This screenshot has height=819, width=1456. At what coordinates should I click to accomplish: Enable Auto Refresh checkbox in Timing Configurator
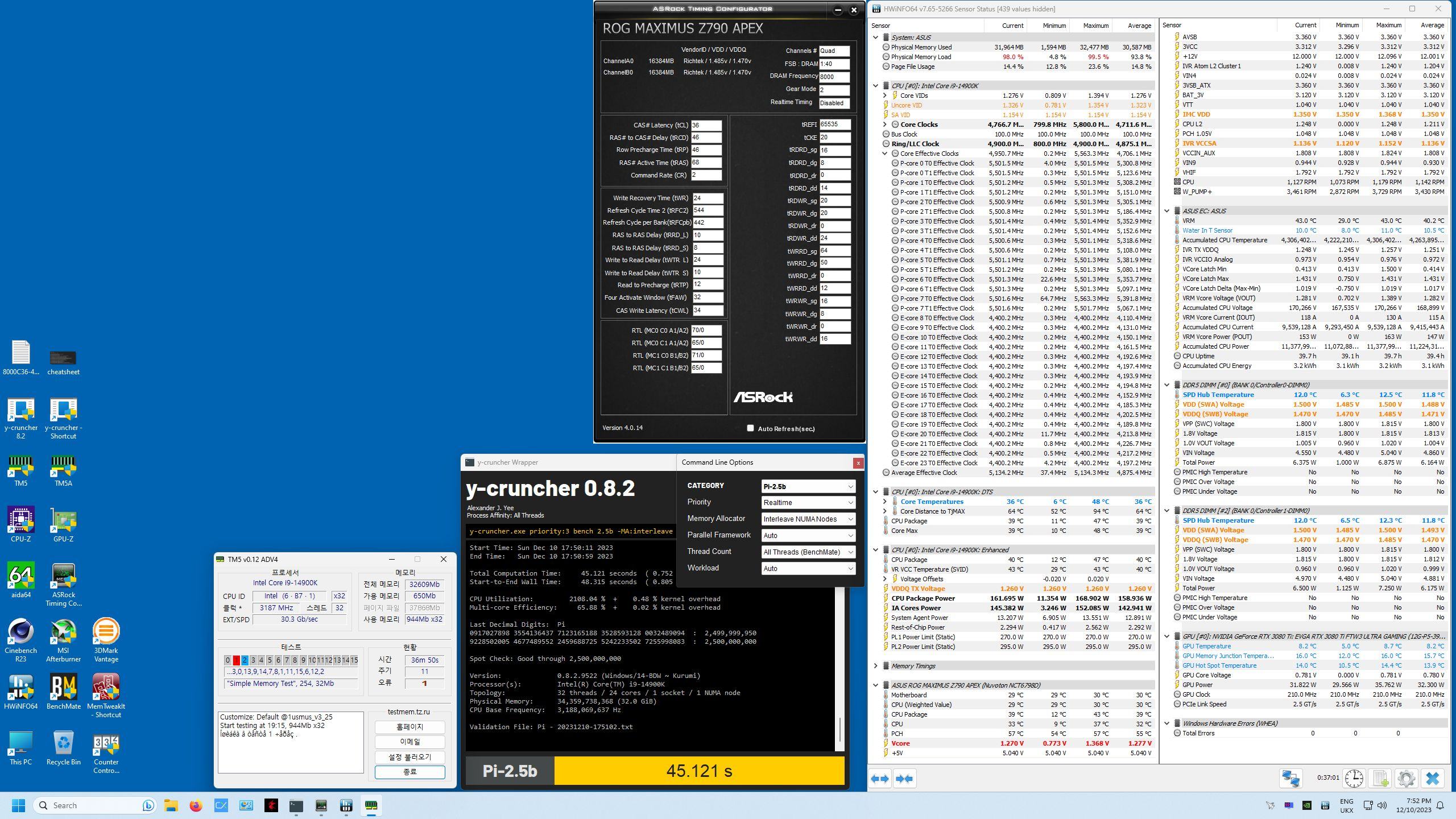[750, 428]
